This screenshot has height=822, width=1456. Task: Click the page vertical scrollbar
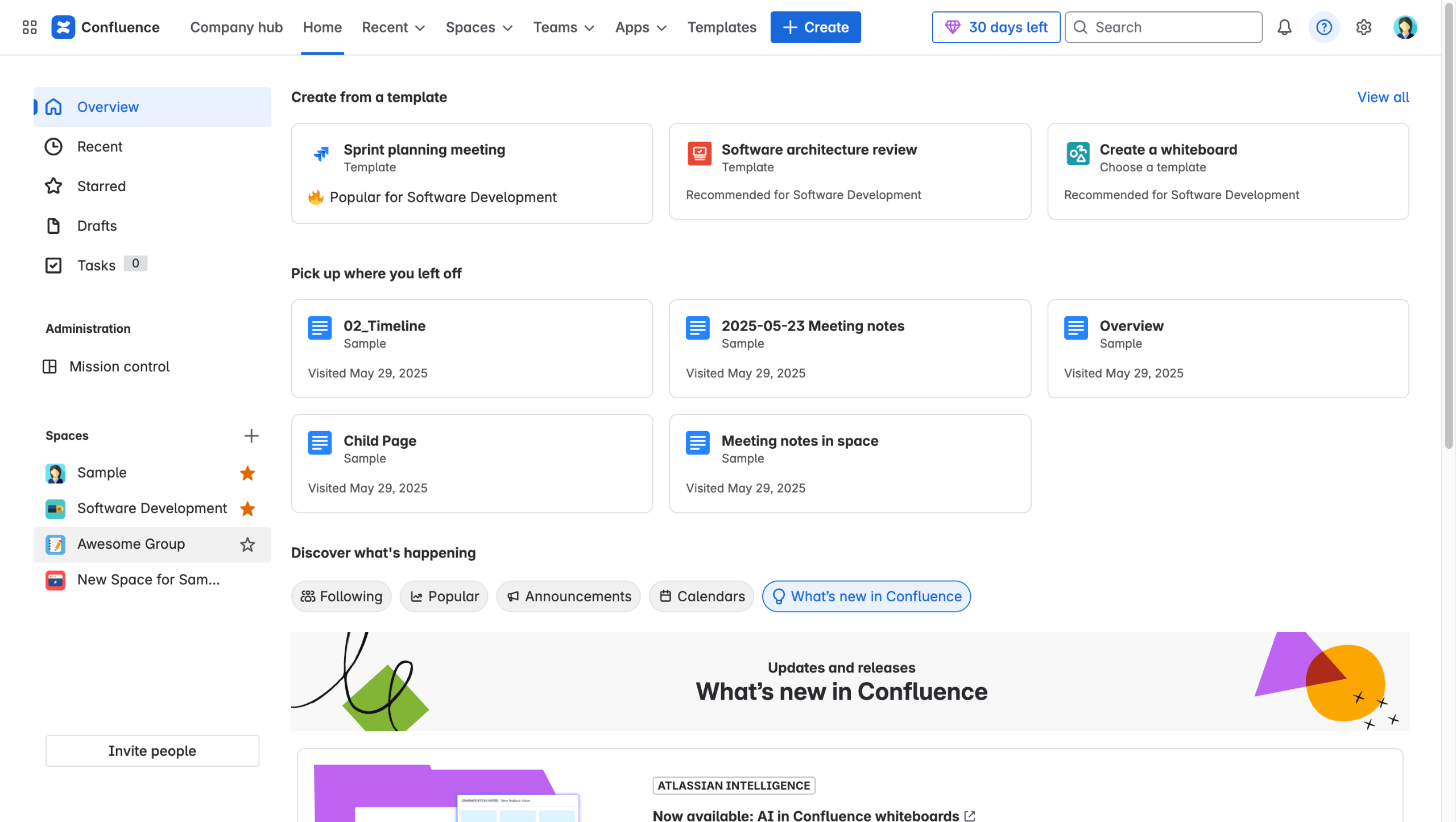tap(1449, 228)
